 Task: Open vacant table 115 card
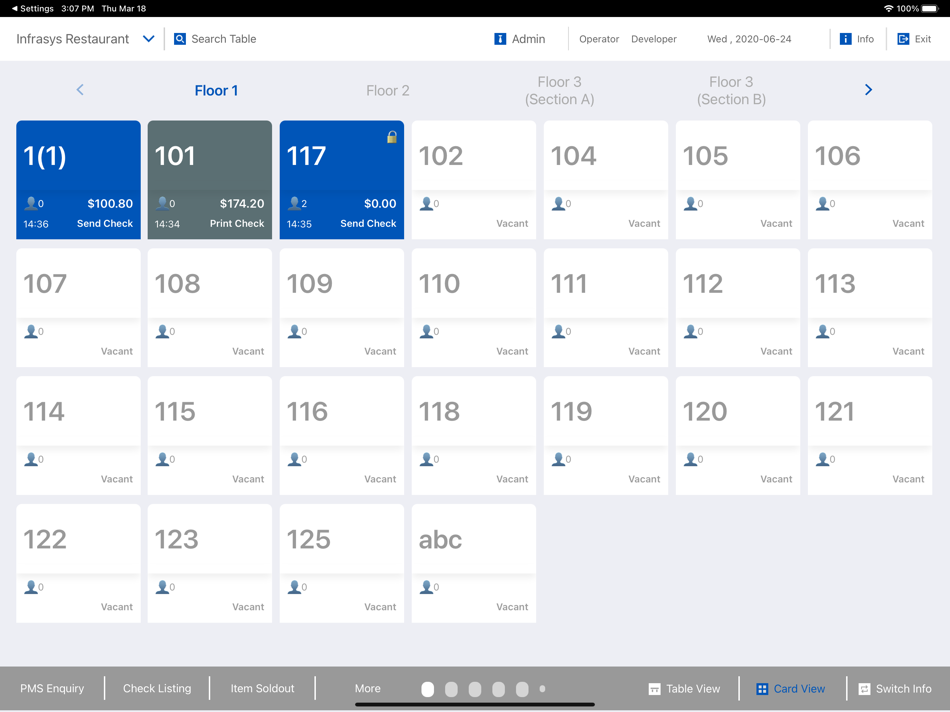pyautogui.click(x=210, y=436)
